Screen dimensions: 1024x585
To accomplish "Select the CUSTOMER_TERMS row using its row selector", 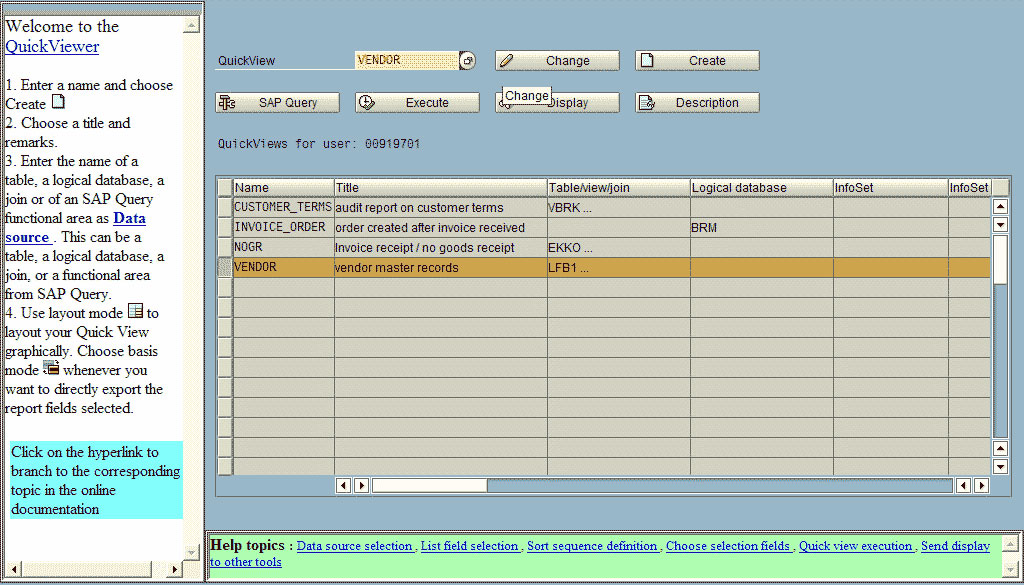I will [x=222, y=208].
